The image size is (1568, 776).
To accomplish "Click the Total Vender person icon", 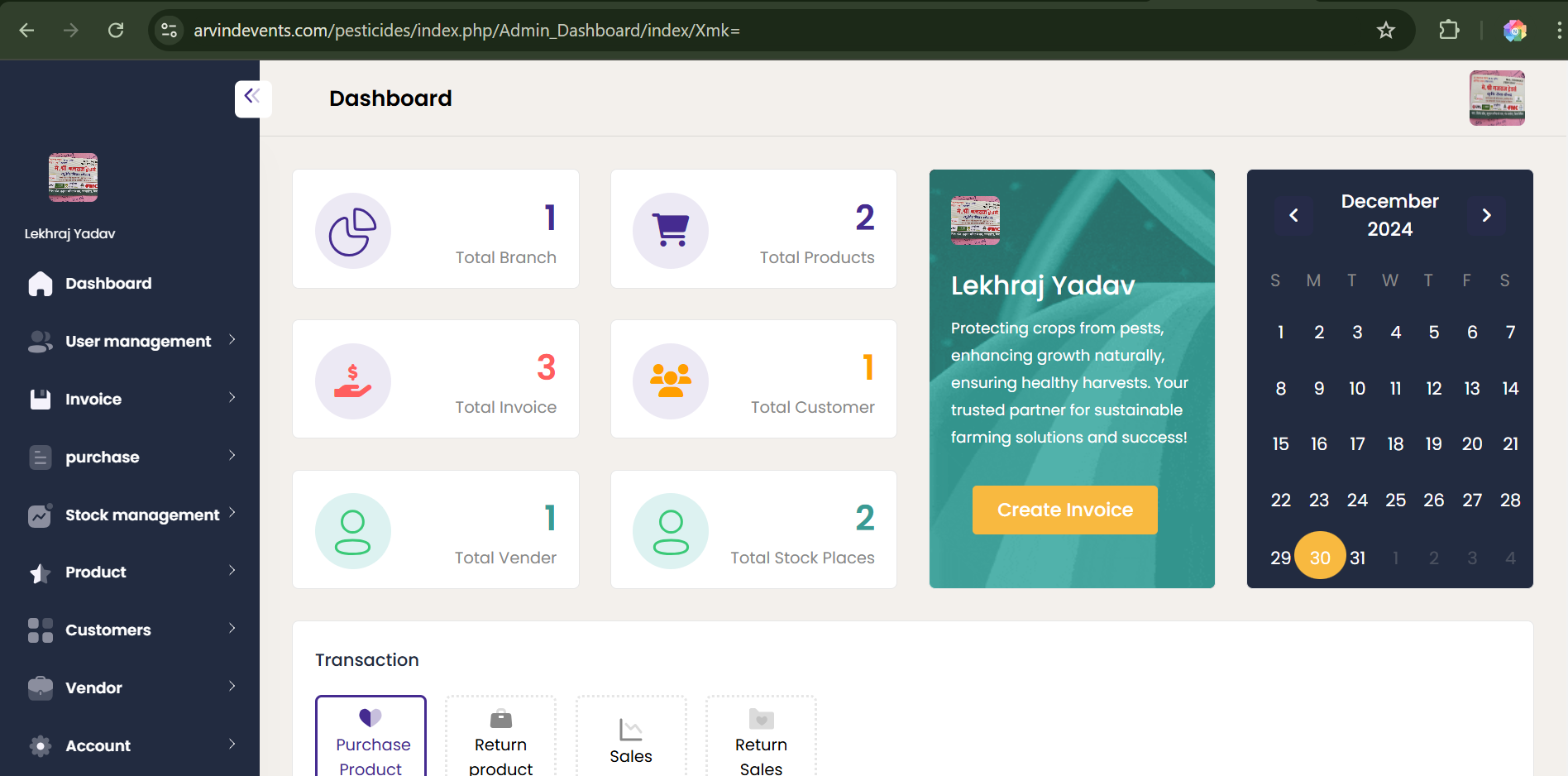I will [352, 531].
